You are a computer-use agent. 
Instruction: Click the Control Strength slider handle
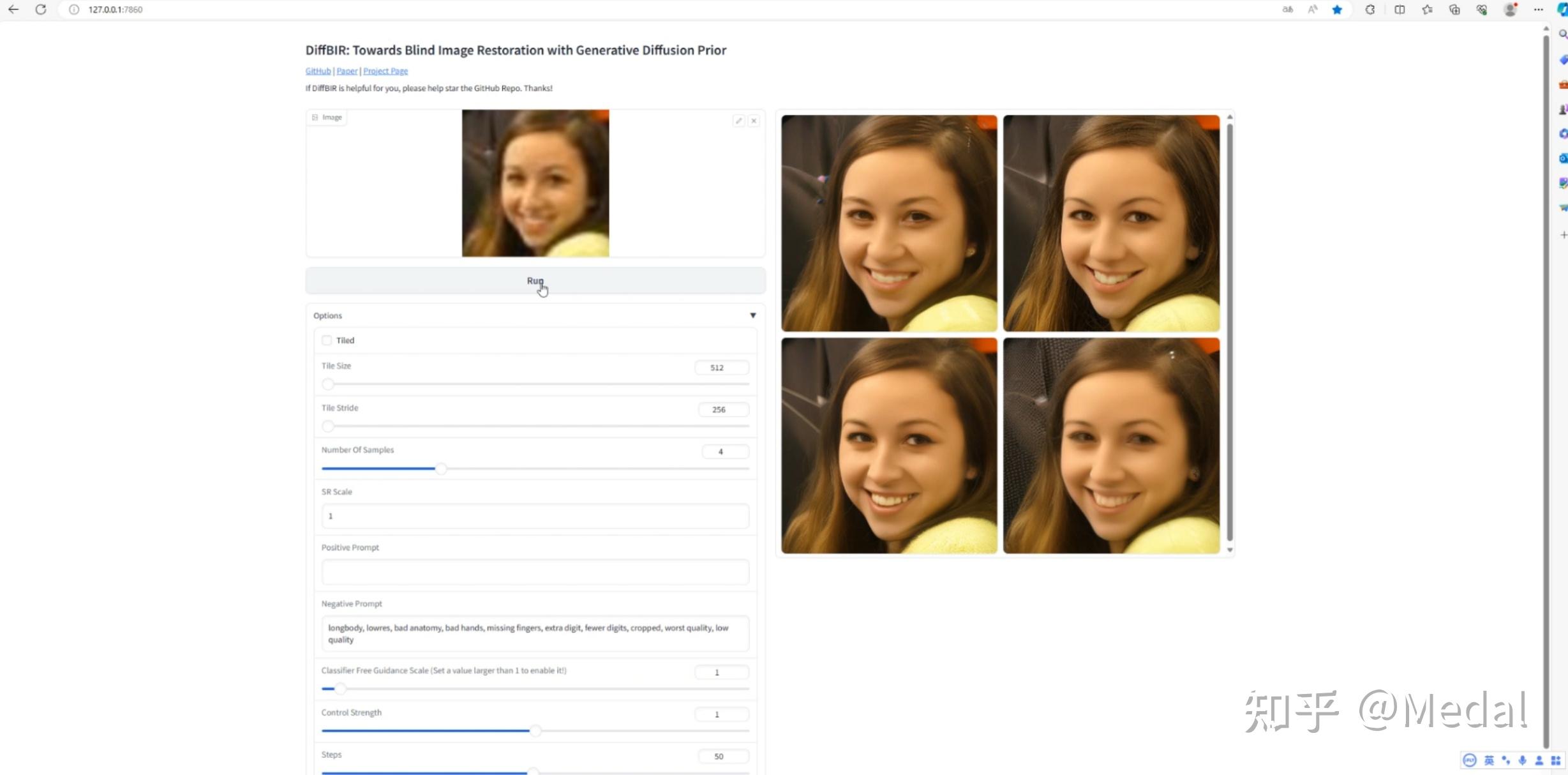535,730
